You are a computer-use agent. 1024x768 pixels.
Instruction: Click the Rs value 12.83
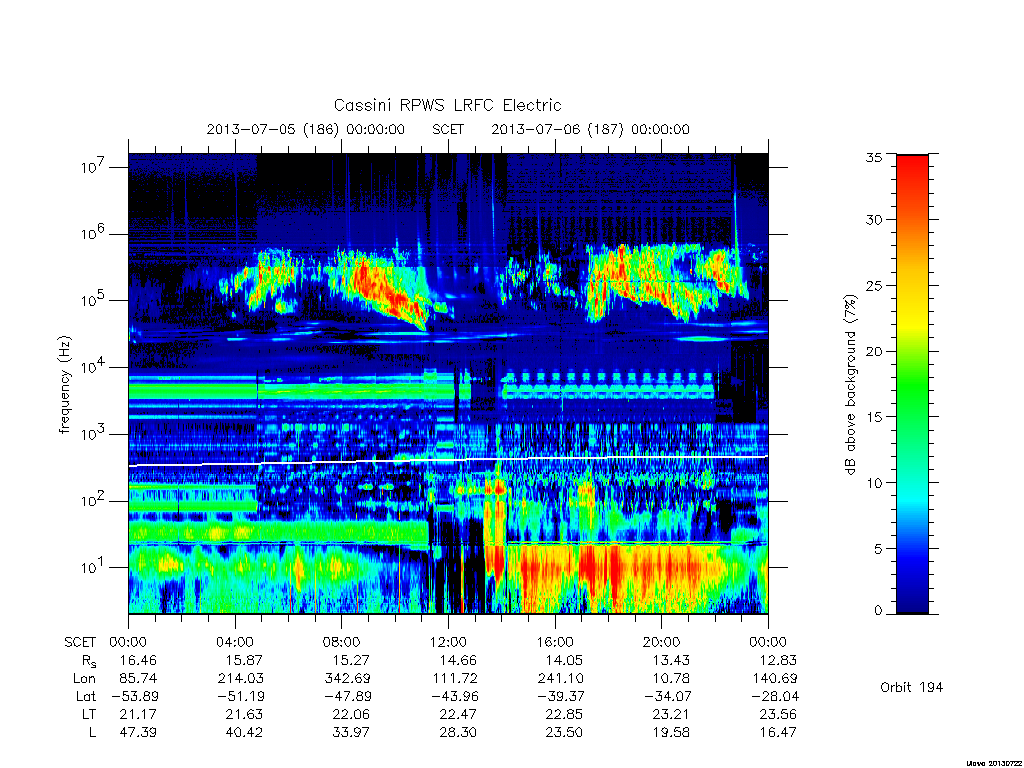click(778, 660)
